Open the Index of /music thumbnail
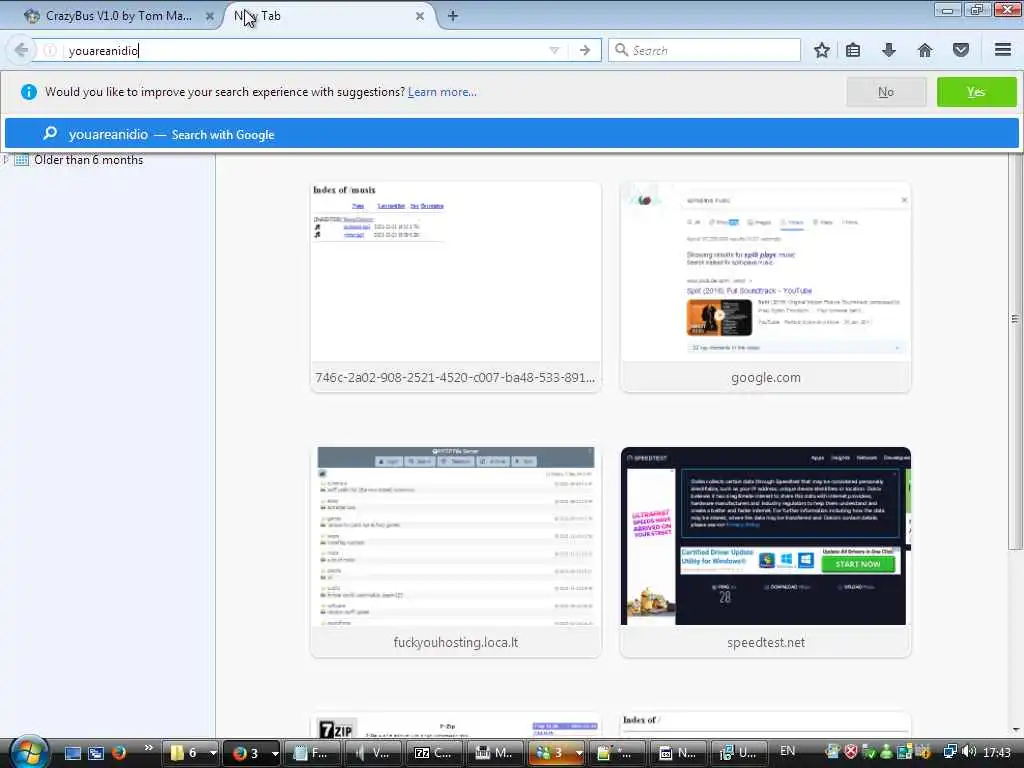 coord(456,287)
